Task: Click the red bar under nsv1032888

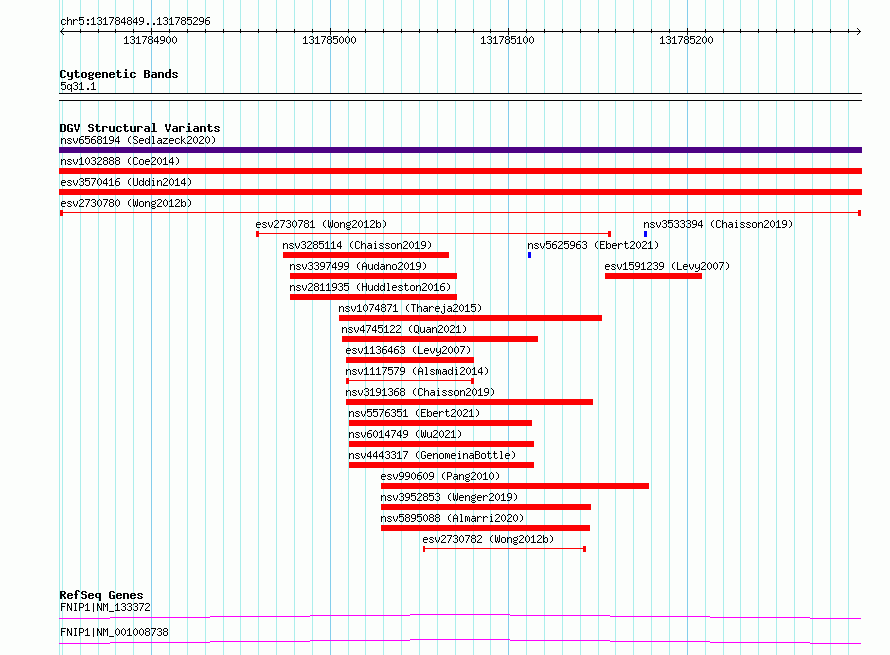Action: tap(460, 171)
